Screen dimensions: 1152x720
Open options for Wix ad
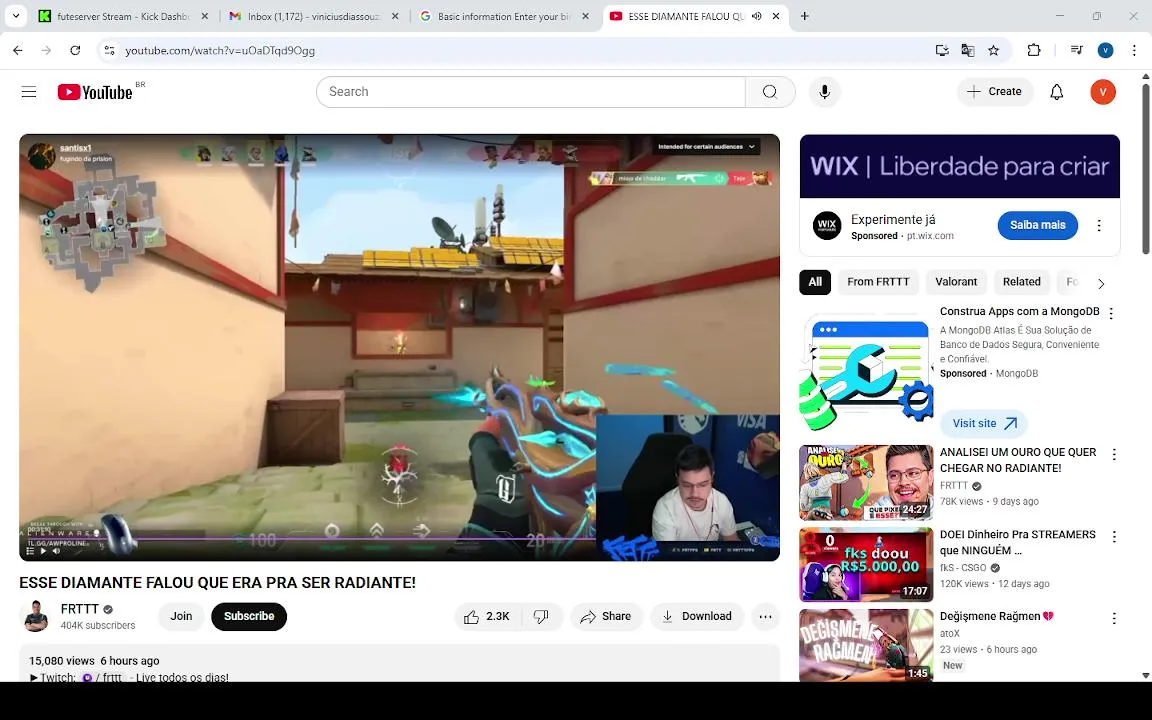coord(1098,226)
